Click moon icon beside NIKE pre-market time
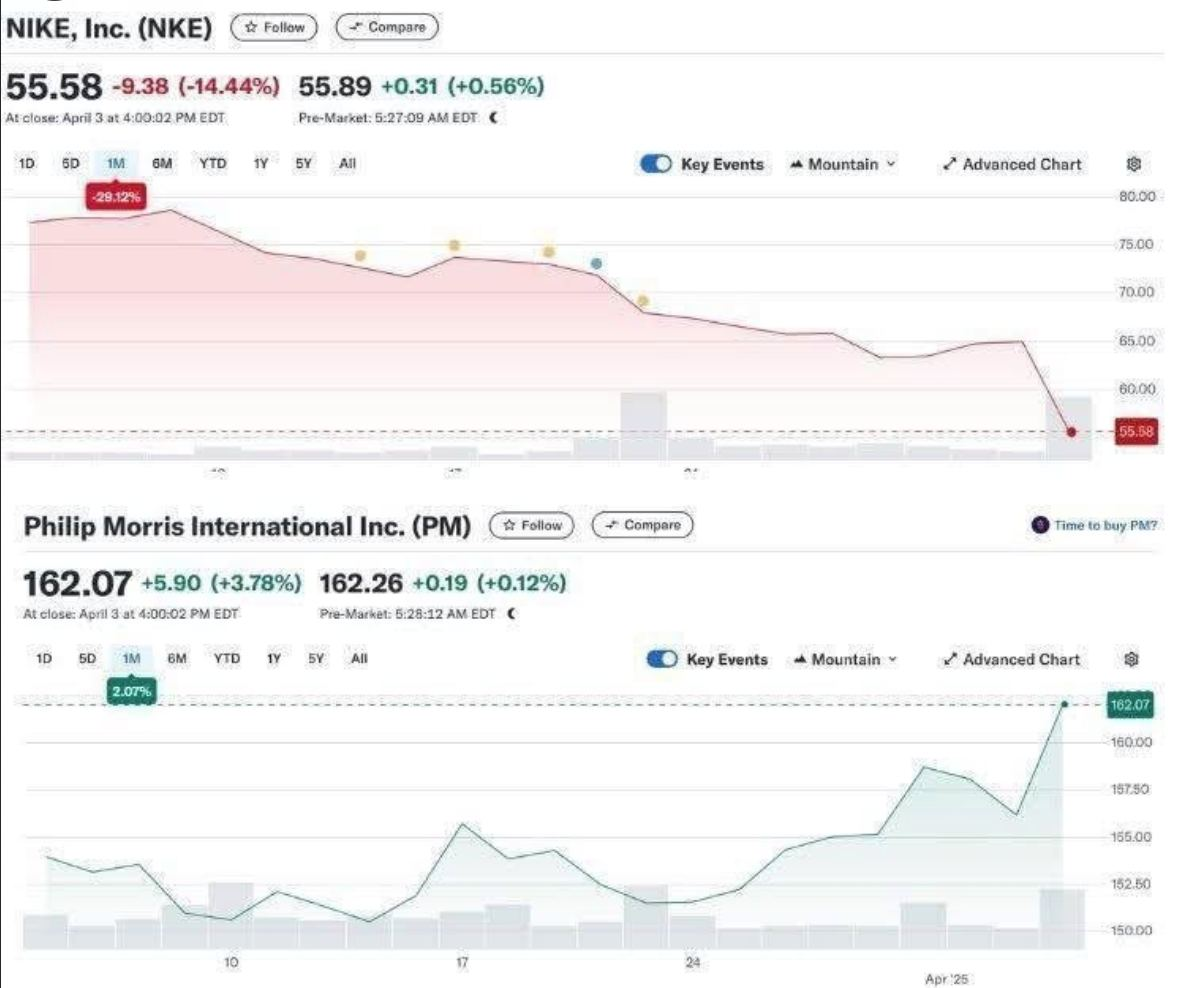 (x=493, y=118)
